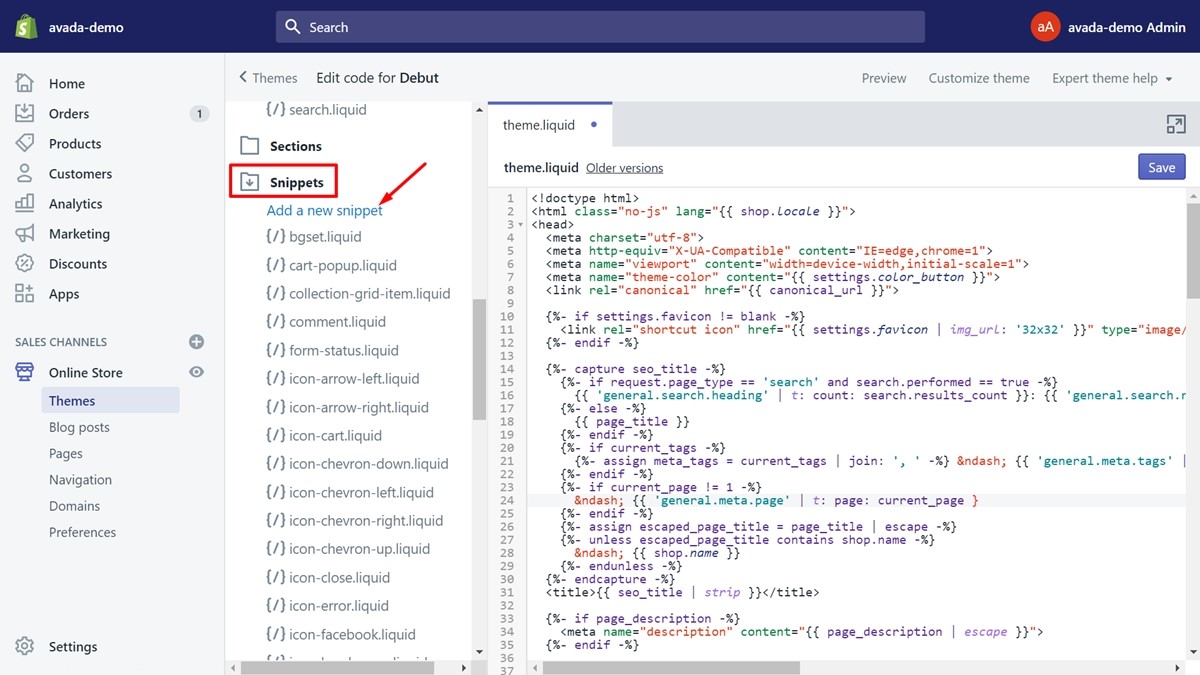This screenshot has width=1200, height=675.
Task: Open the Domains menu item
Action: [x=74, y=506]
